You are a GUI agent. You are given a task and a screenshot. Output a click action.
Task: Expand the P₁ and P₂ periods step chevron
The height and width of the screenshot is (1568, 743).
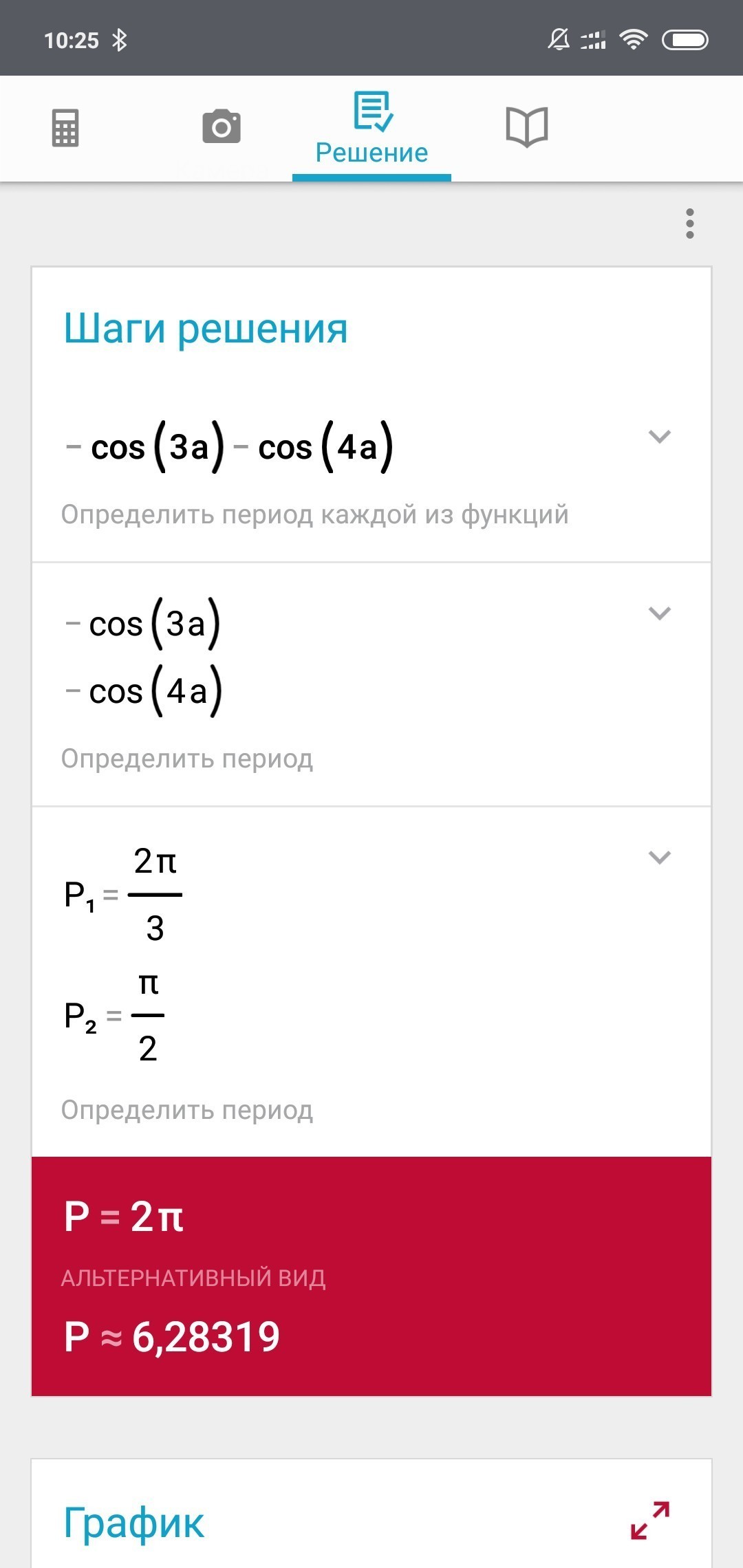pyautogui.click(x=660, y=857)
